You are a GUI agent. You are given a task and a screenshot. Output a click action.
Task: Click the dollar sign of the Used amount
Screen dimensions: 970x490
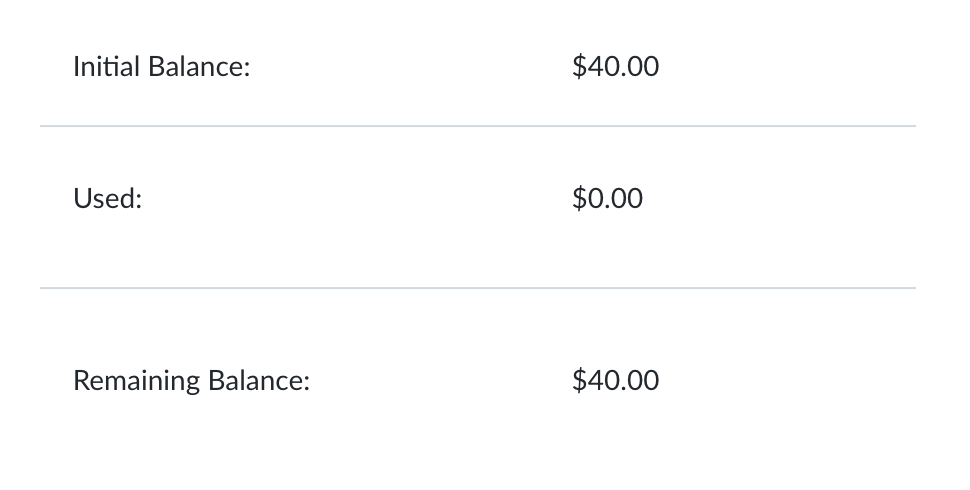coord(579,199)
